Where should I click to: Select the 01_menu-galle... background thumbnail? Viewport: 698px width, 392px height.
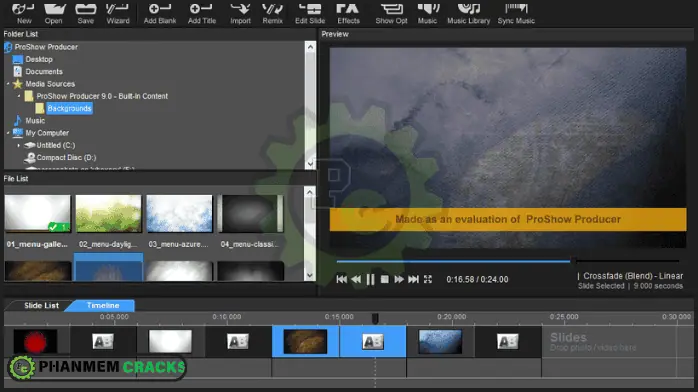tap(38, 214)
